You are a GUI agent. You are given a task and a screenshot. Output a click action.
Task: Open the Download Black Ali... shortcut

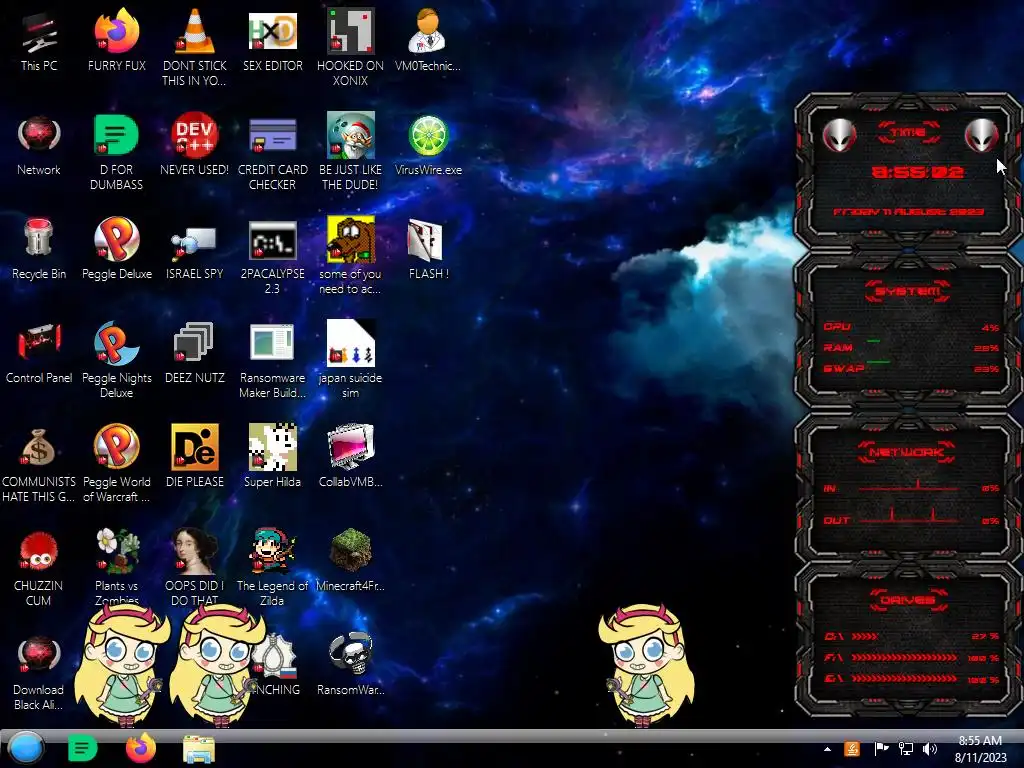(39, 673)
